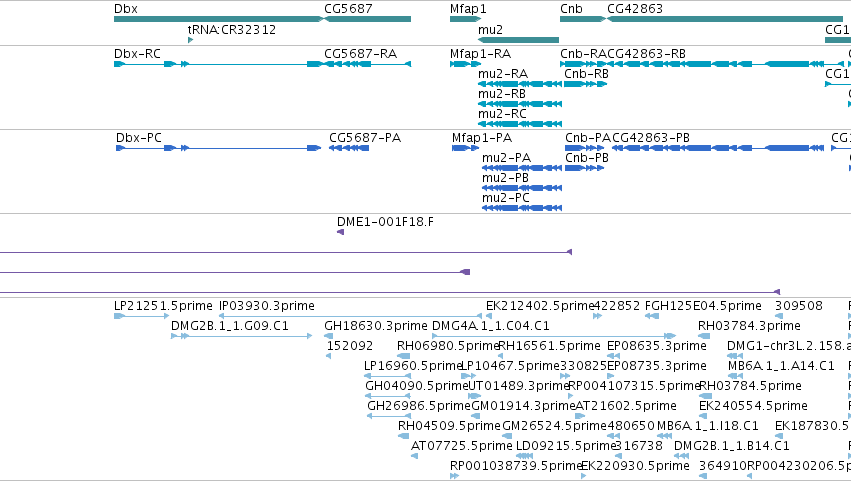Click the RH16561.5prime EST label
Screen dimensions: 851x481
click(x=549, y=346)
